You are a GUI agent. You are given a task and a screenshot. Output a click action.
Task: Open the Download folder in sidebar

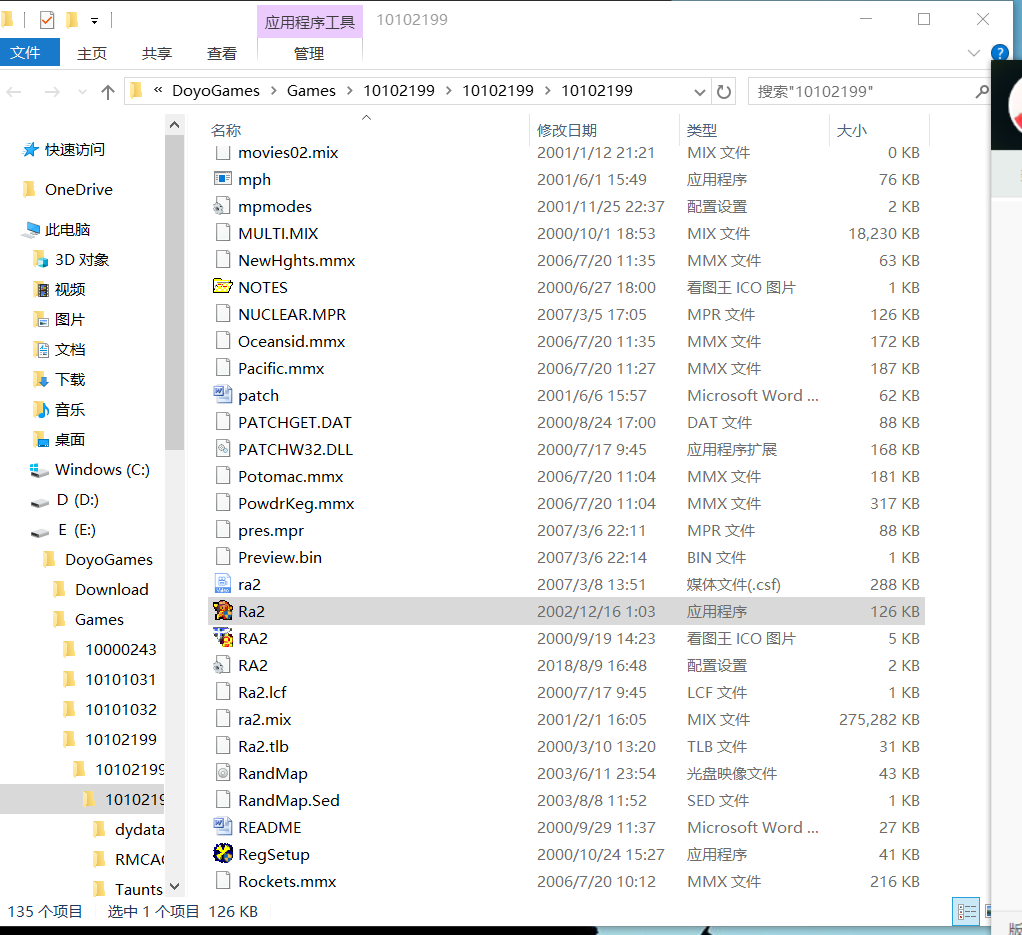click(101, 590)
